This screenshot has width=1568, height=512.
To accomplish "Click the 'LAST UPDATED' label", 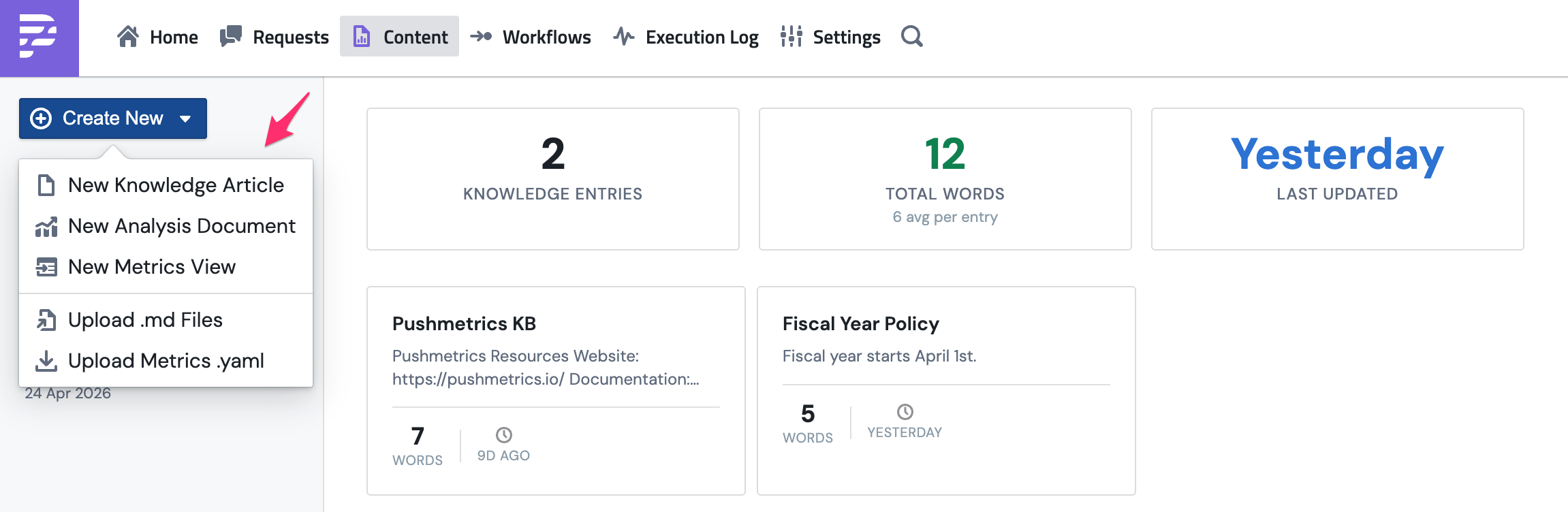I will point(1337,194).
